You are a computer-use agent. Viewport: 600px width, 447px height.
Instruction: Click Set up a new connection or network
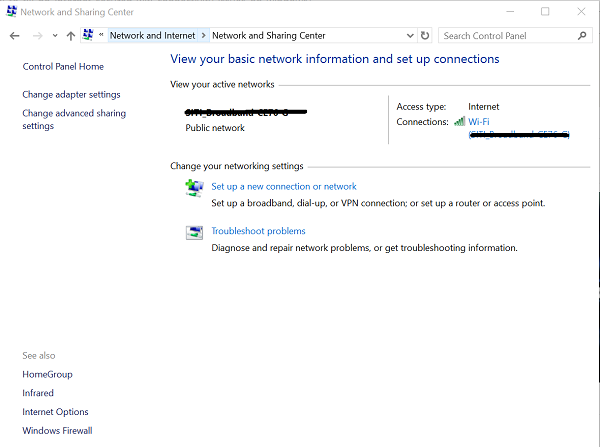pos(284,186)
